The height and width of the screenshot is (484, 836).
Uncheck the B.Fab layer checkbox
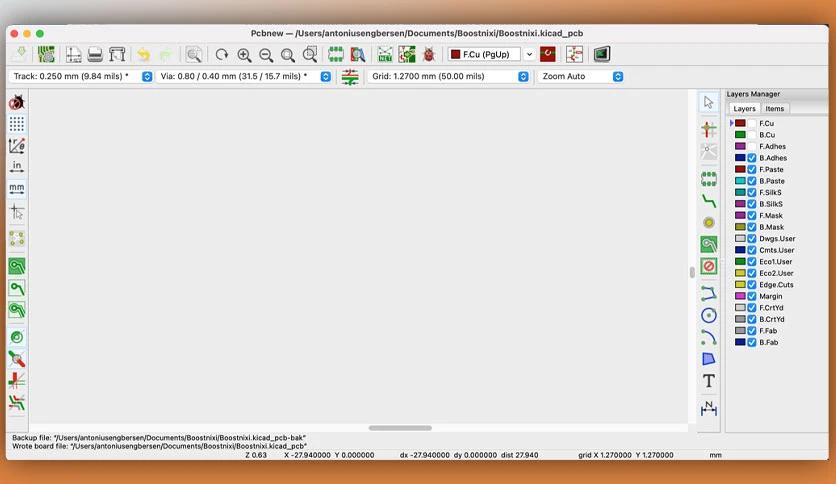coord(752,342)
